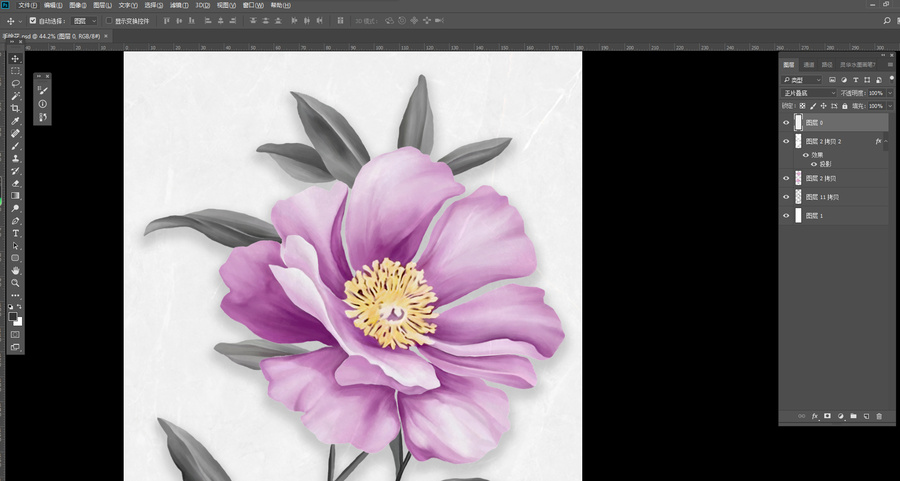Viewport: 900px width, 481px height.
Task: Open the opacity 不透明度 dropdown arrow
Action: tap(890, 93)
